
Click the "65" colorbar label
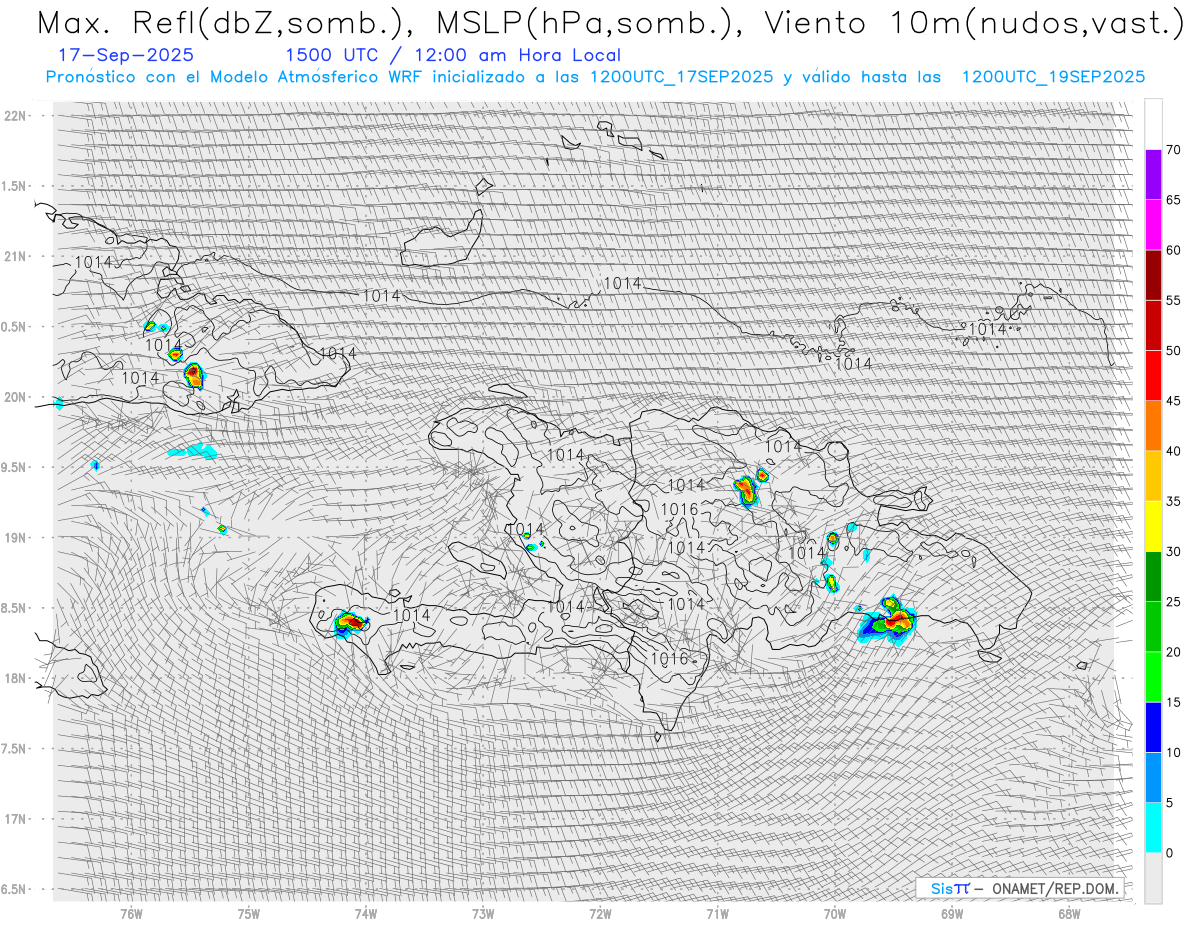[1173, 200]
